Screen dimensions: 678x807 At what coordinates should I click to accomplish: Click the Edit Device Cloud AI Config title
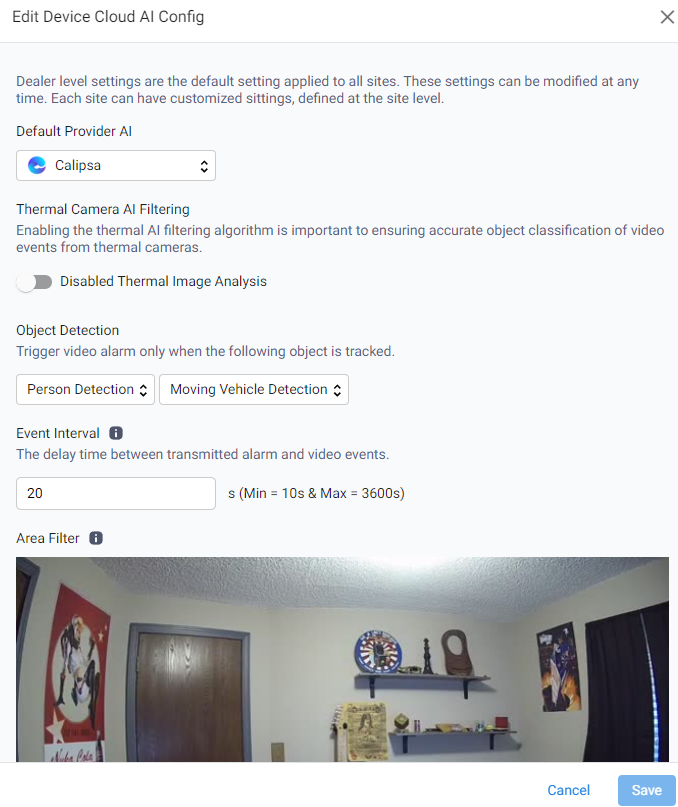[108, 17]
